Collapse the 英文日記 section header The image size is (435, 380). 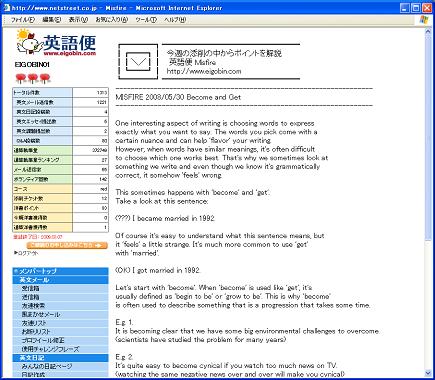coord(61,358)
